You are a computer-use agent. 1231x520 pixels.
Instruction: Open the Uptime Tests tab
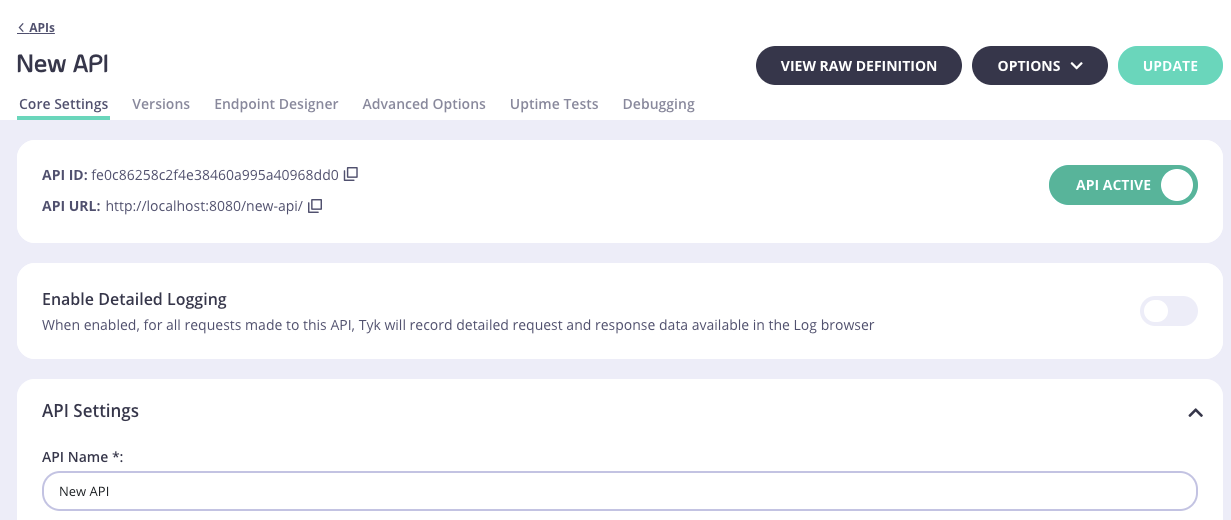554,104
